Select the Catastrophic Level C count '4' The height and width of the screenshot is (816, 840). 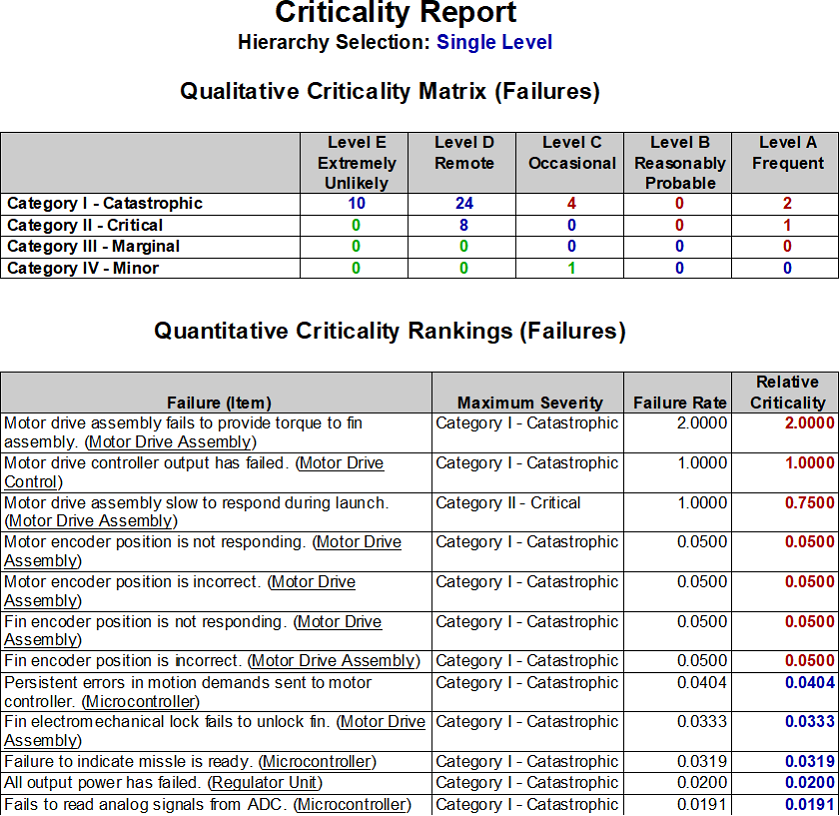pos(572,204)
